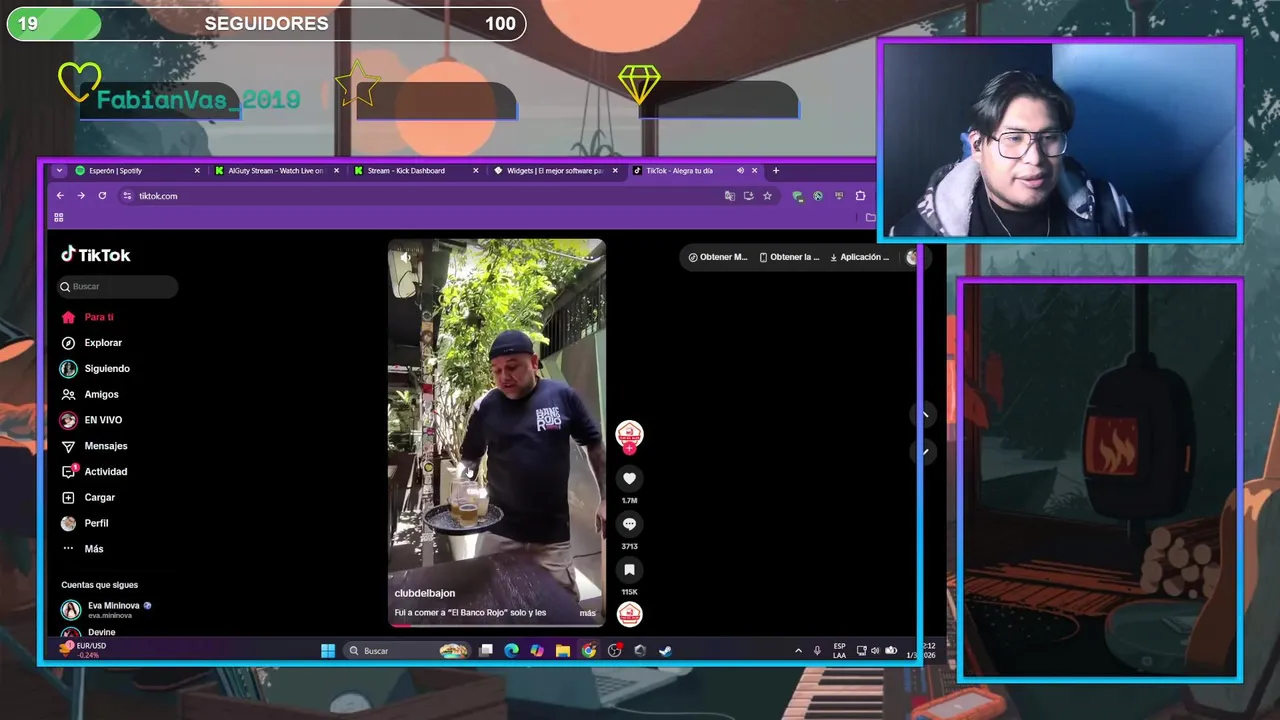
Task: Open the browser extensions puzzle icon
Action: tap(860, 196)
